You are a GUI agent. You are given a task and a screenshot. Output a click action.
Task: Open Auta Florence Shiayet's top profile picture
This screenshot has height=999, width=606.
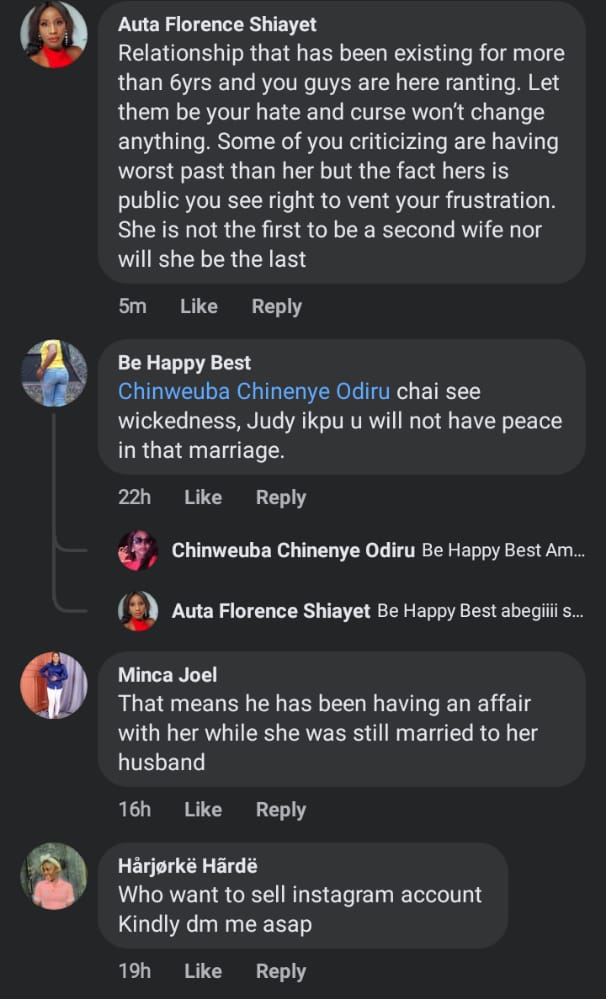click(x=54, y=35)
